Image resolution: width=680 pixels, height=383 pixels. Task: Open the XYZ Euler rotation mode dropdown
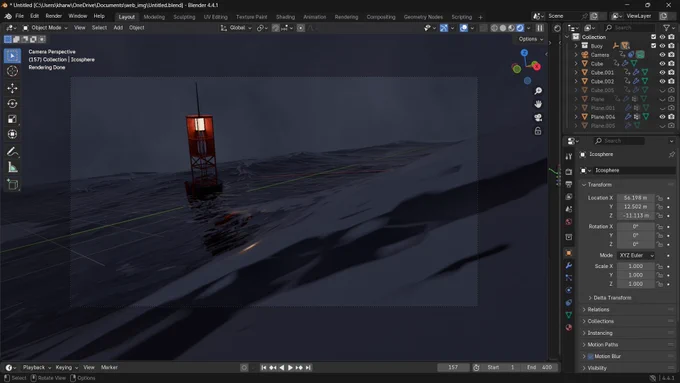pyautogui.click(x=636, y=255)
